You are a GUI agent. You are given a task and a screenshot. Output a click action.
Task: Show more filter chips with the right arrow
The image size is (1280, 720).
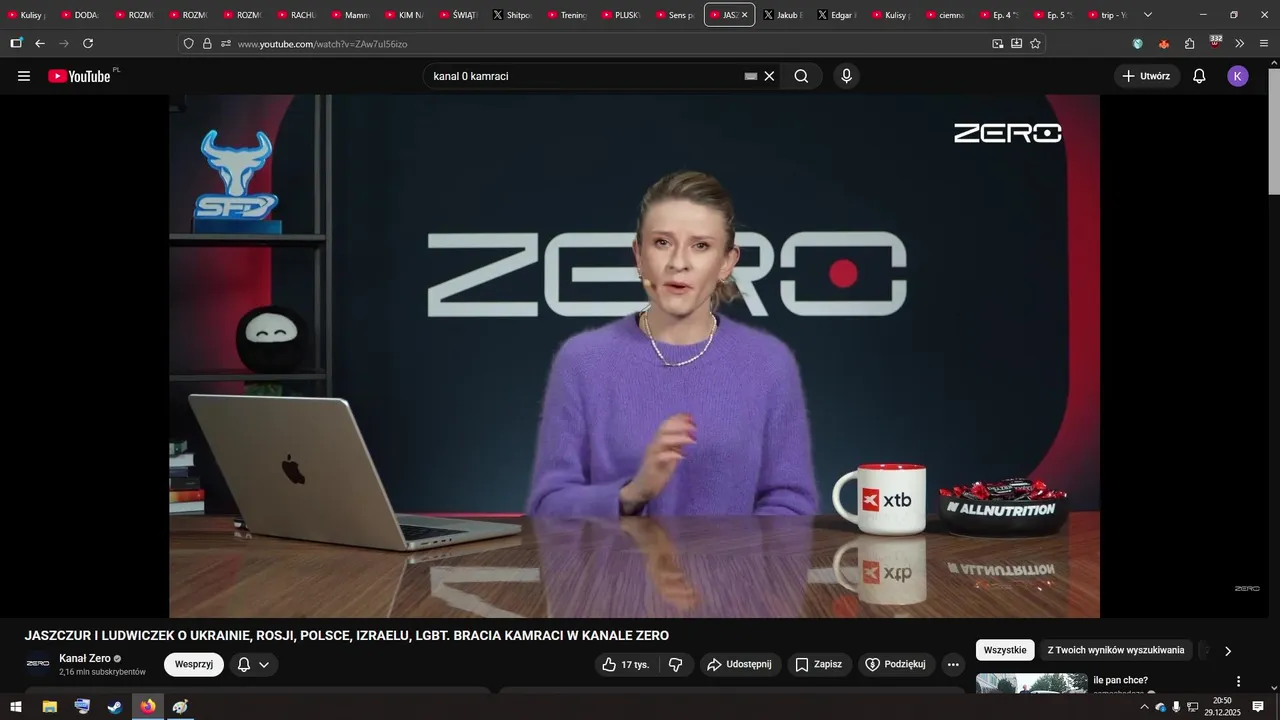tap(1228, 650)
